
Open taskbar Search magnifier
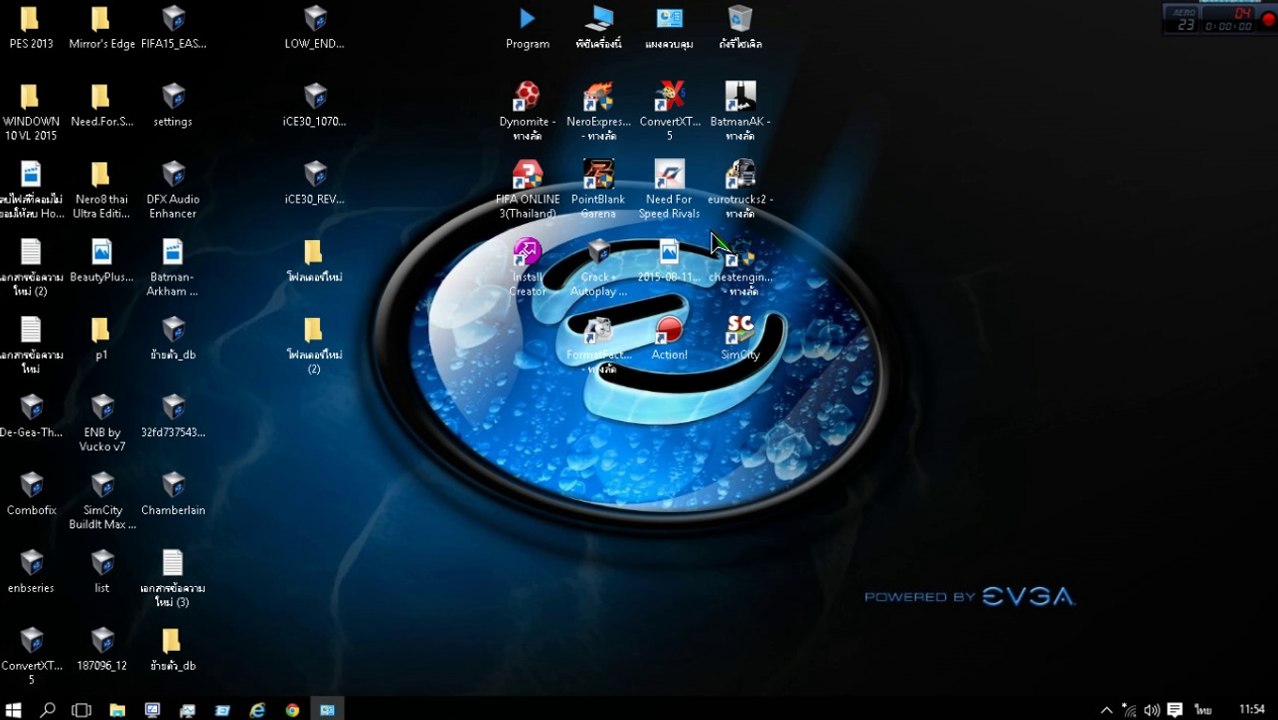pyautogui.click(x=47, y=709)
